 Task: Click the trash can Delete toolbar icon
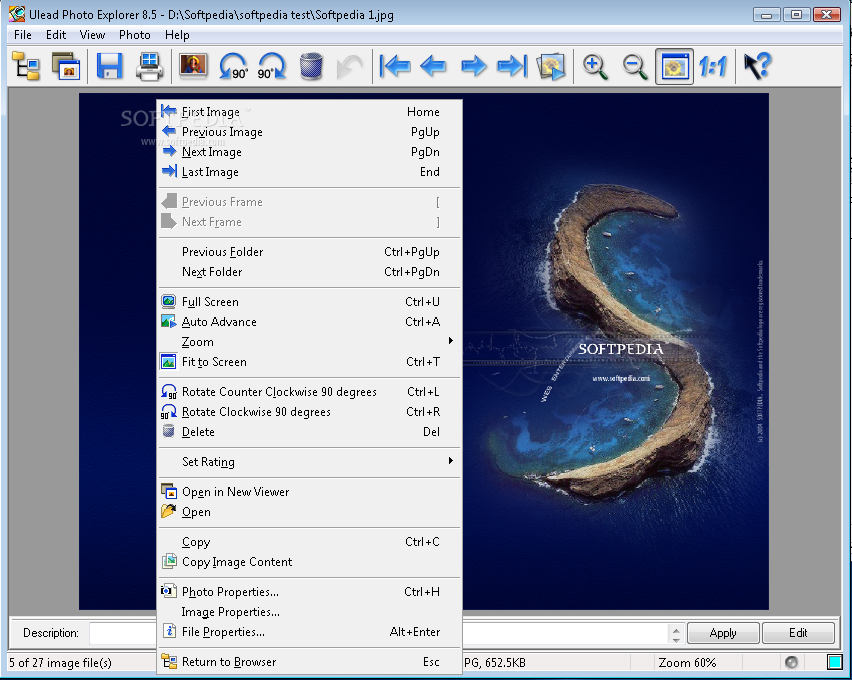(x=311, y=66)
